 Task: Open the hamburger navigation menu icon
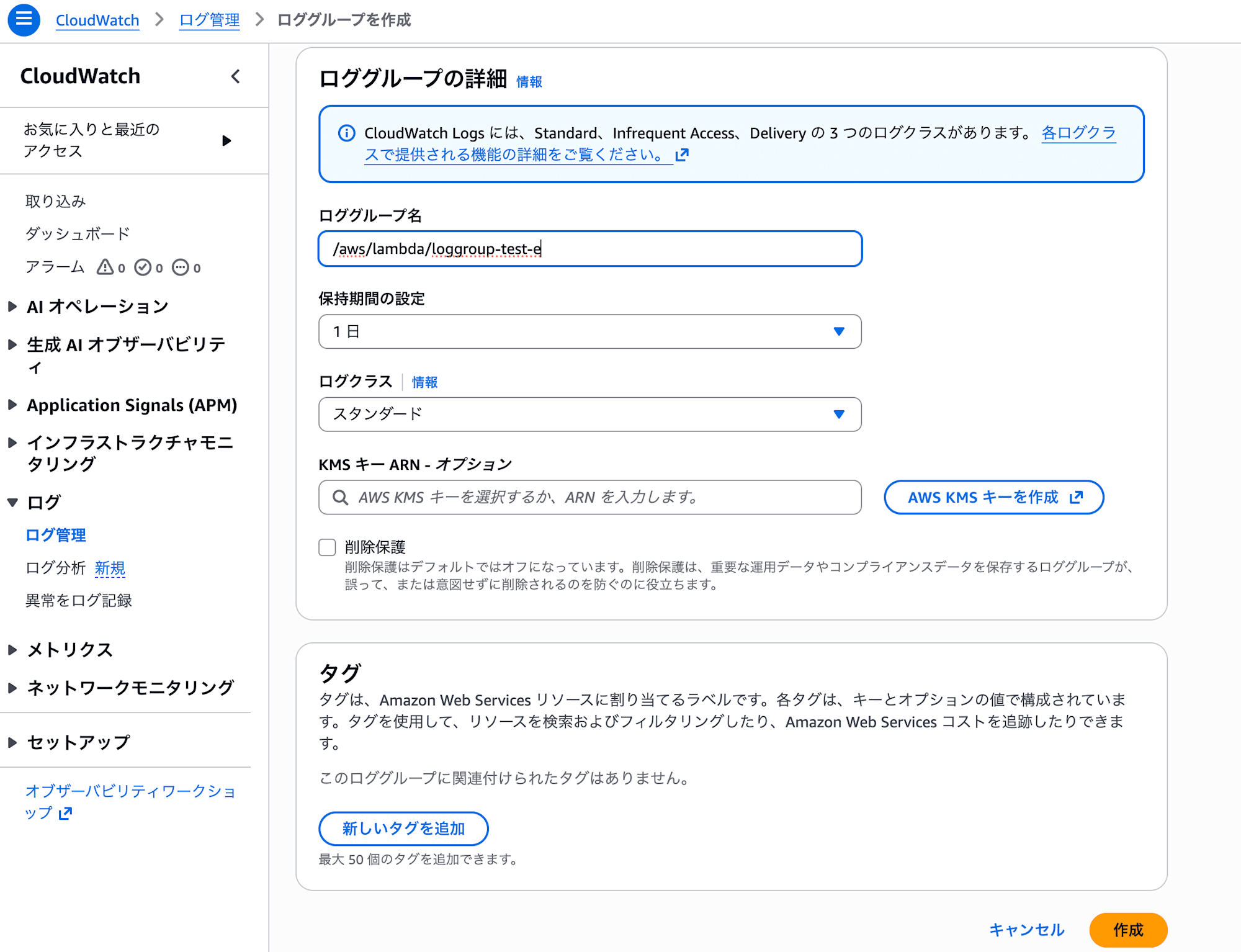click(x=24, y=20)
